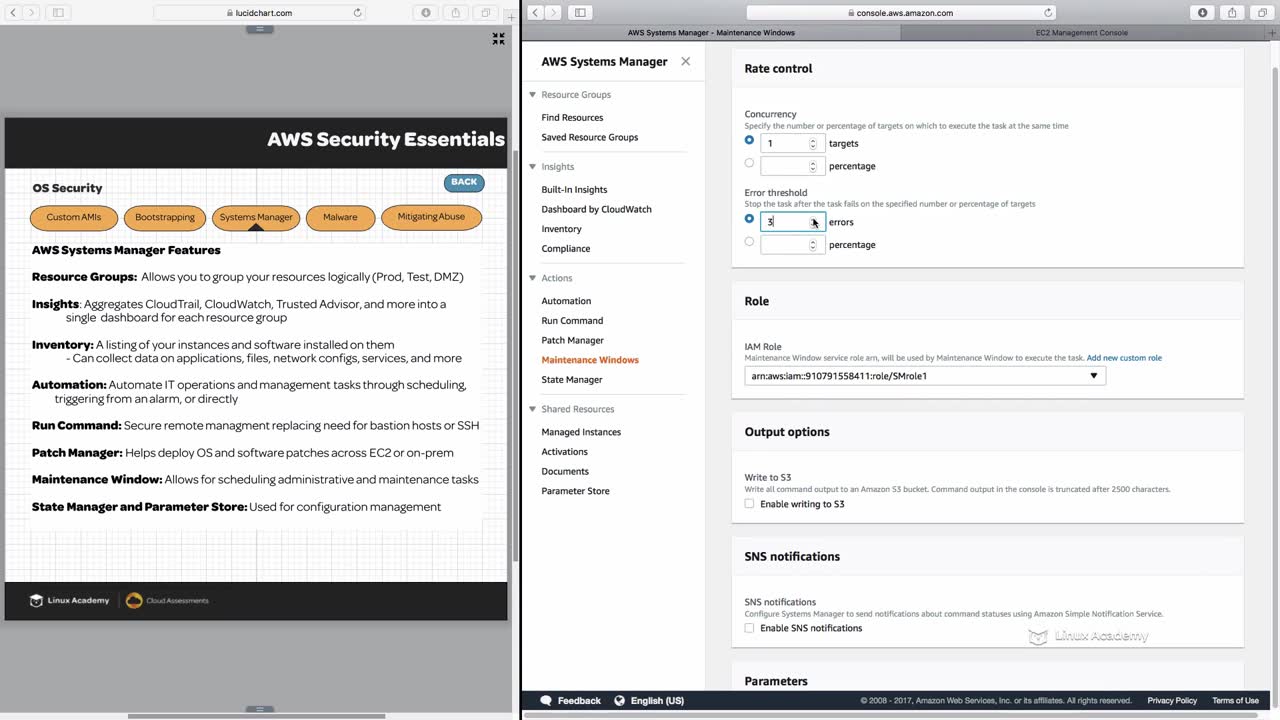Open Built-In Insights in the sidebar
Image resolution: width=1280 pixels, height=720 pixels.
coord(574,190)
